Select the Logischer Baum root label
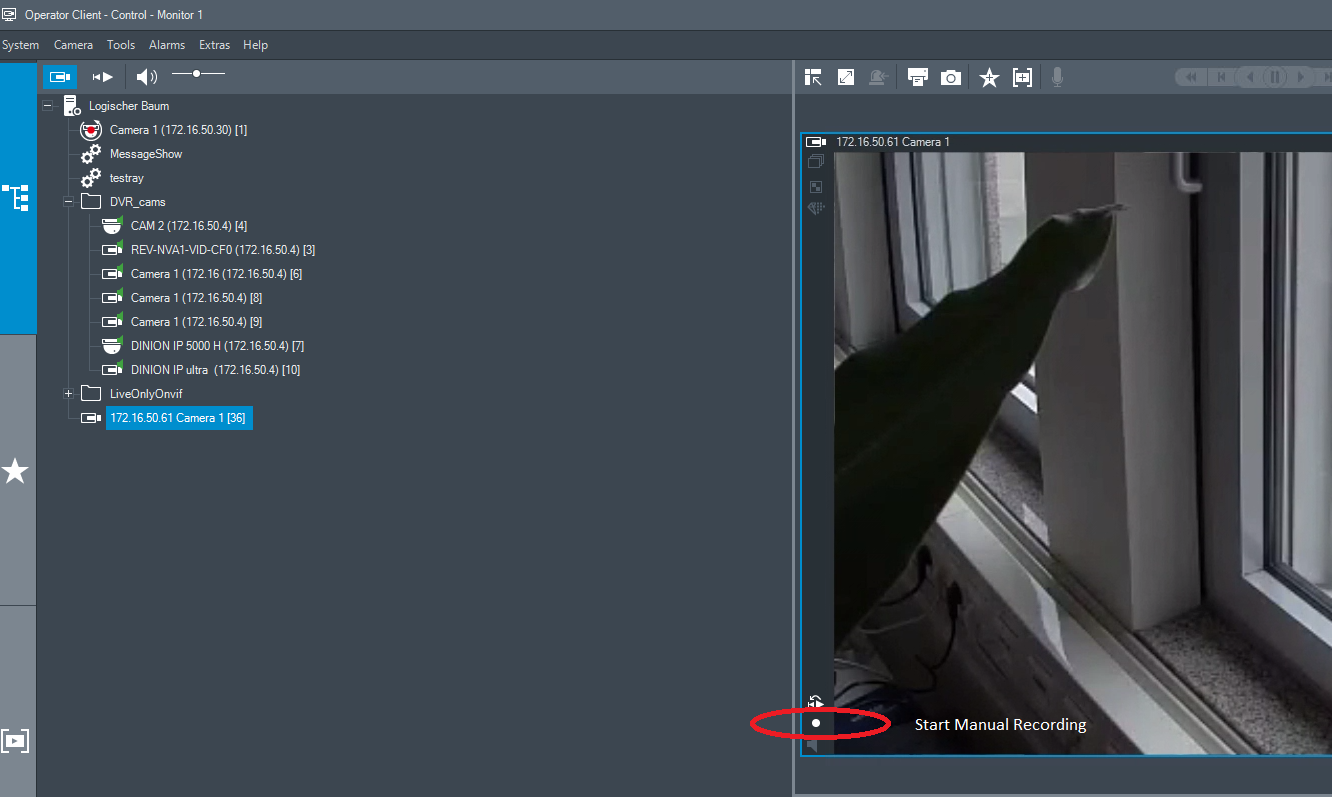The image size is (1332, 797). point(129,106)
